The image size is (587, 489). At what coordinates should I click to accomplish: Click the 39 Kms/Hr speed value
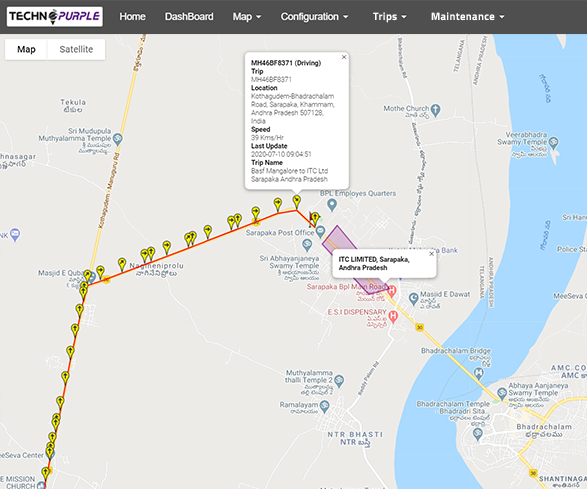click(267, 138)
